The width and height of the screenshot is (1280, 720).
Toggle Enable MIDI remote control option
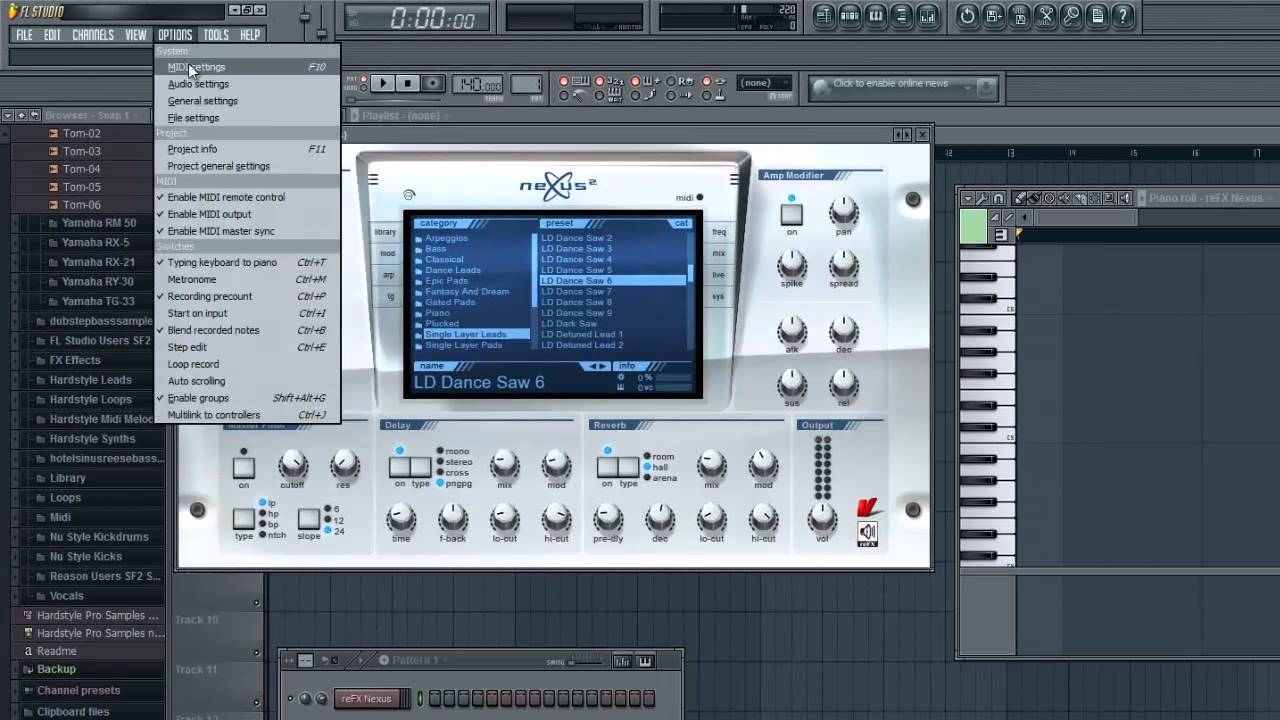click(x=226, y=197)
